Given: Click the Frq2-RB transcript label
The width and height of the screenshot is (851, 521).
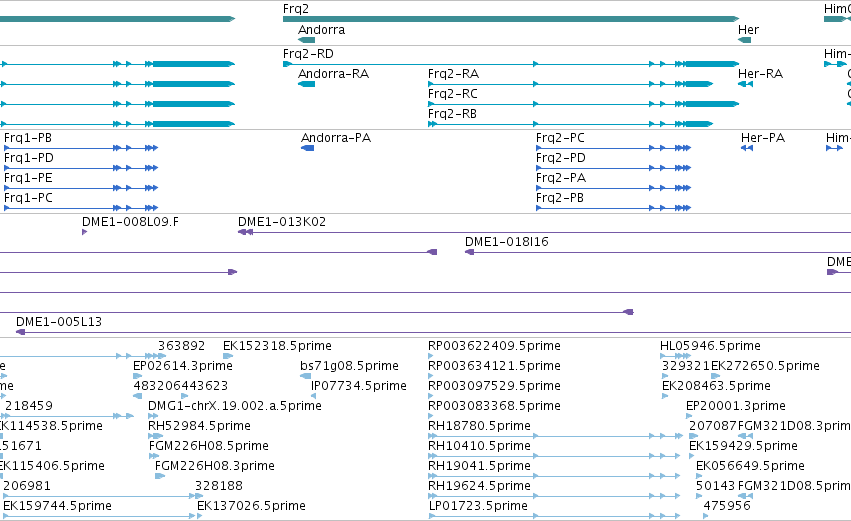Looking at the screenshot, I should tap(453, 114).
